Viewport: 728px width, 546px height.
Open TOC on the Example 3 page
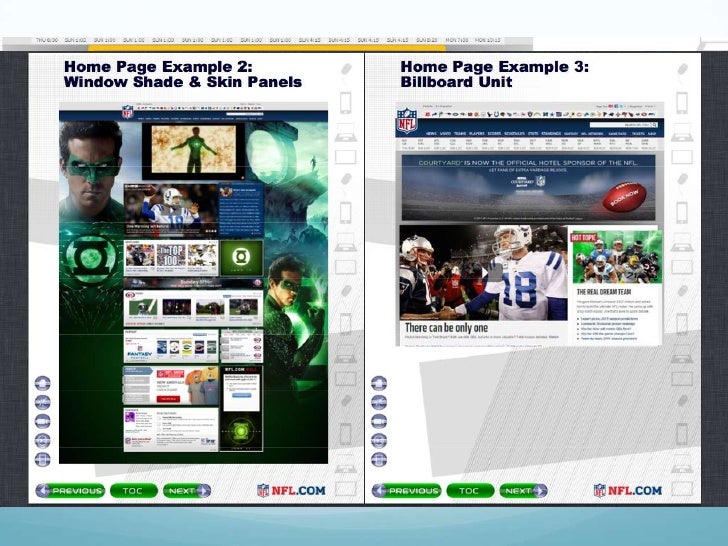tap(470, 491)
